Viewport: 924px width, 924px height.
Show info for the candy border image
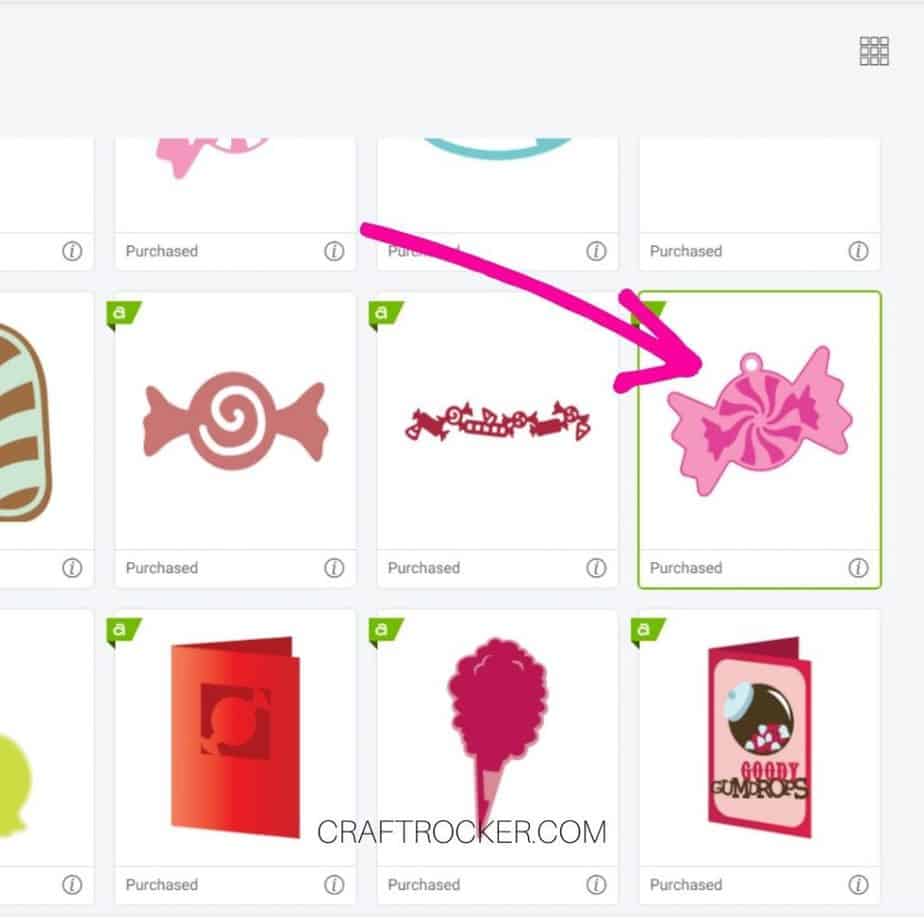[x=596, y=567]
